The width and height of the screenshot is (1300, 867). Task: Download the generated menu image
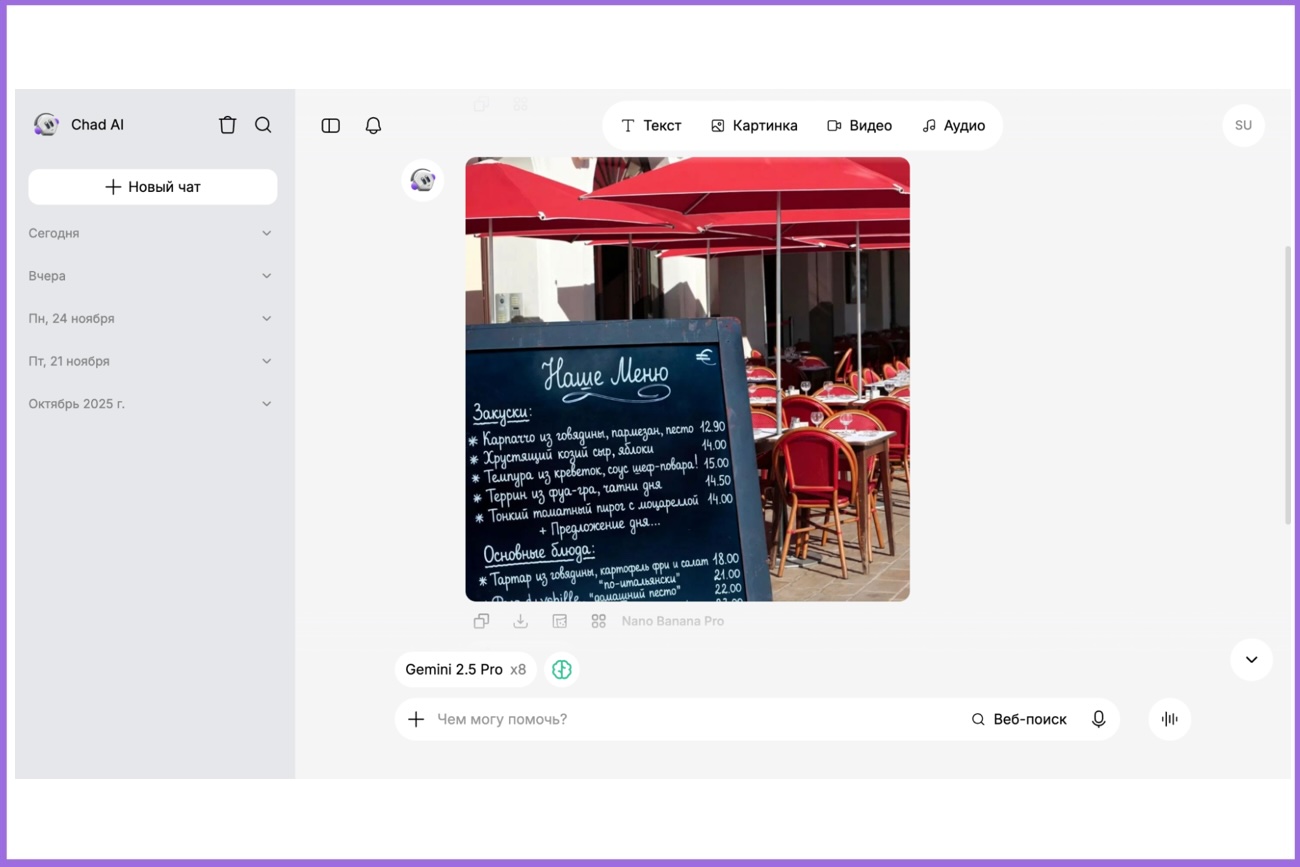[520, 621]
